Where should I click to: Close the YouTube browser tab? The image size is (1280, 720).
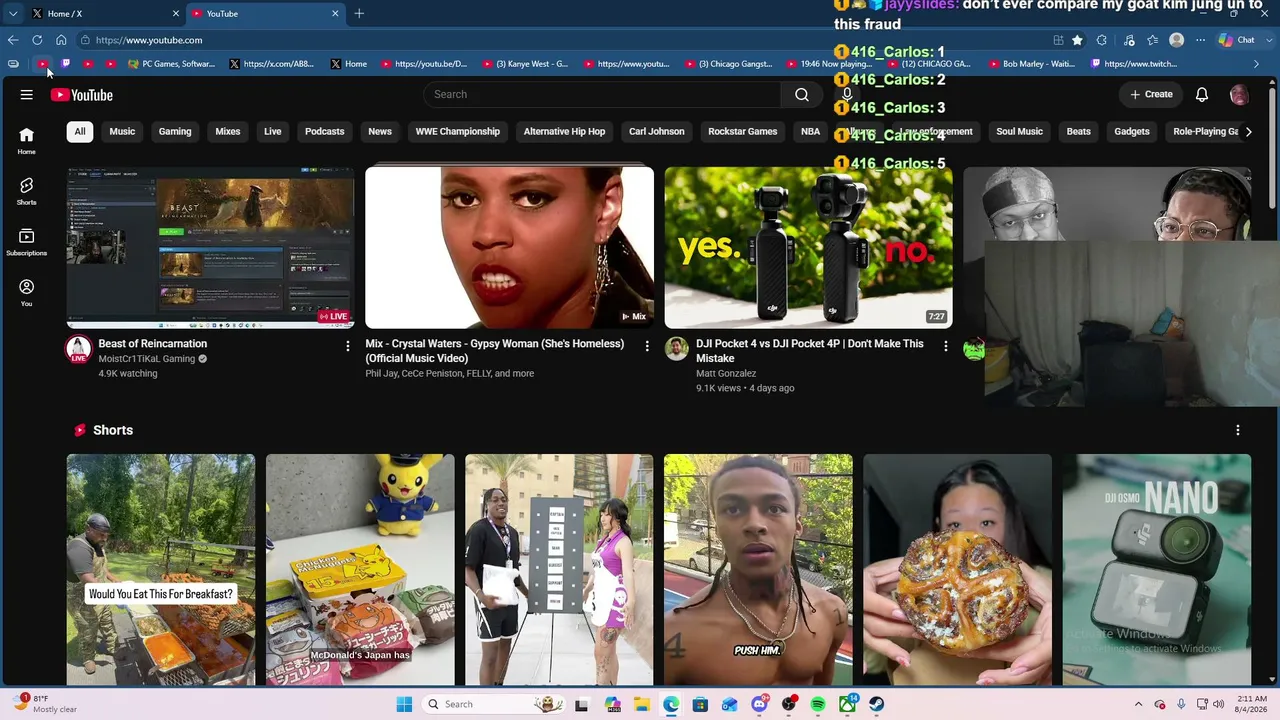click(x=335, y=14)
